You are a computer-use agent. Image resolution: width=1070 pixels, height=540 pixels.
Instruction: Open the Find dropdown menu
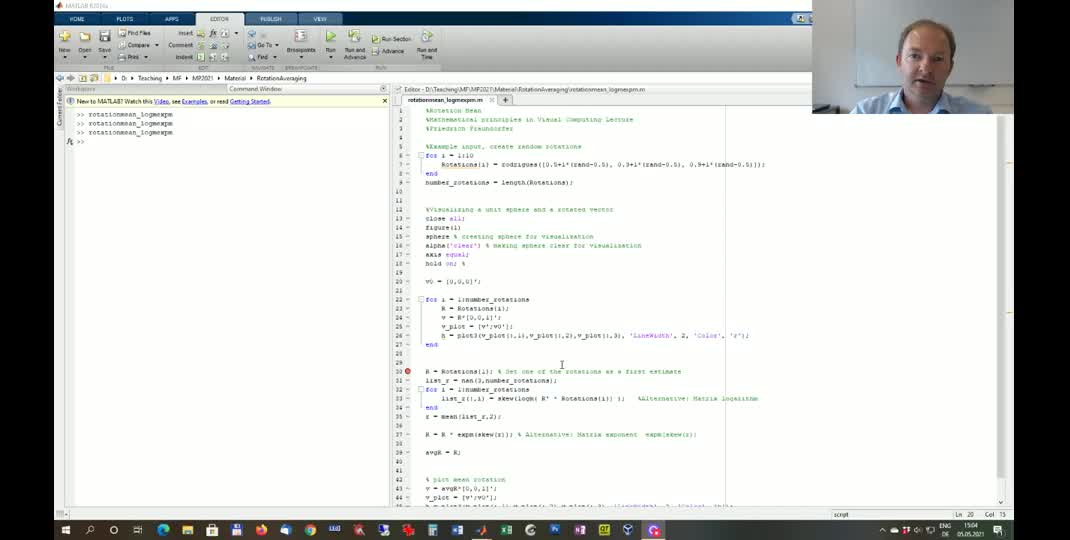point(275,57)
